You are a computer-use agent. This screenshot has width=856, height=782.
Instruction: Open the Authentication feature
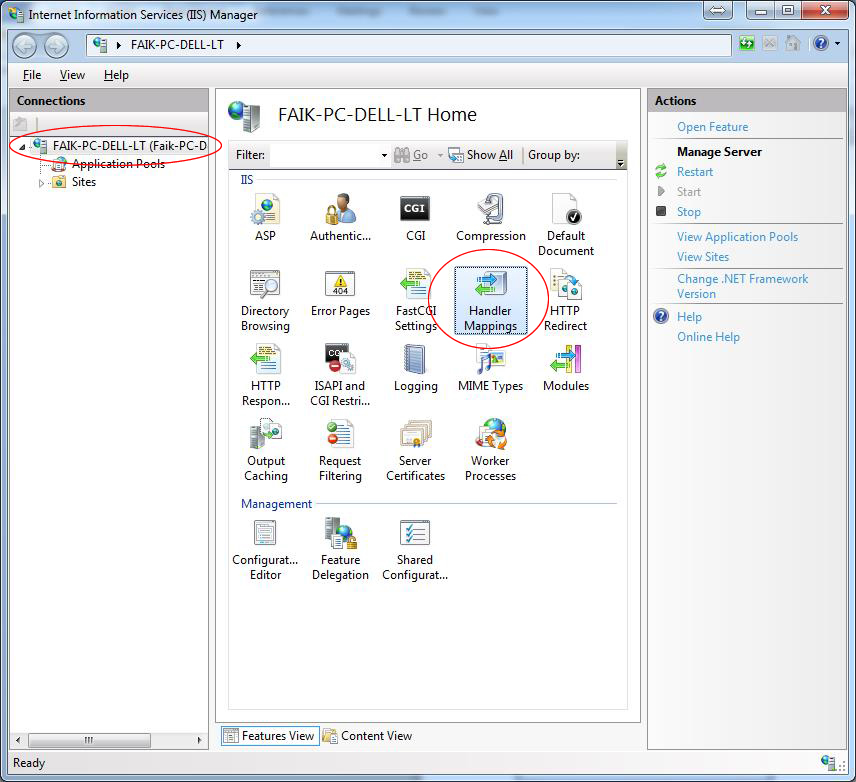(341, 217)
